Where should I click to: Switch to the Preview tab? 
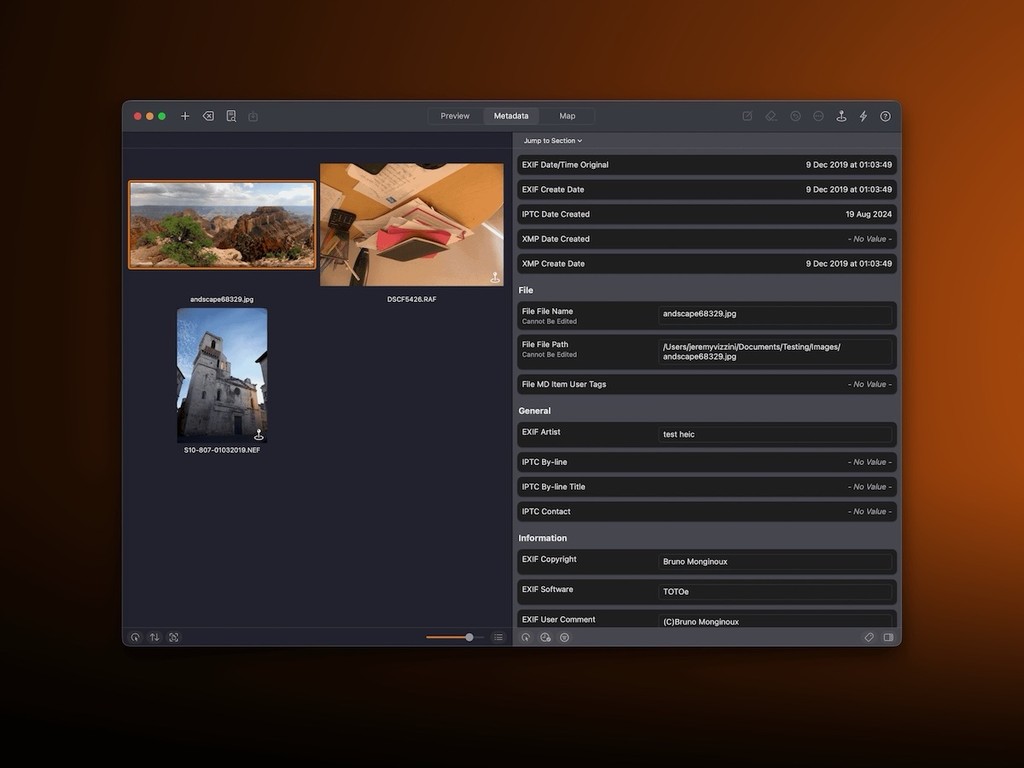coord(455,116)
